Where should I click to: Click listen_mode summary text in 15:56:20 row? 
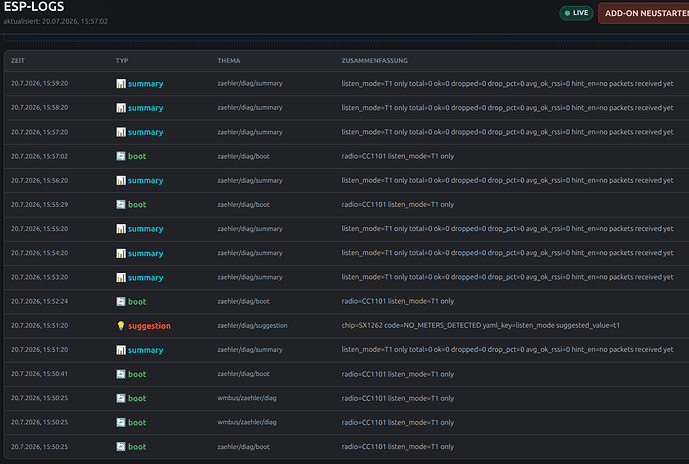[x=508, y=180]
